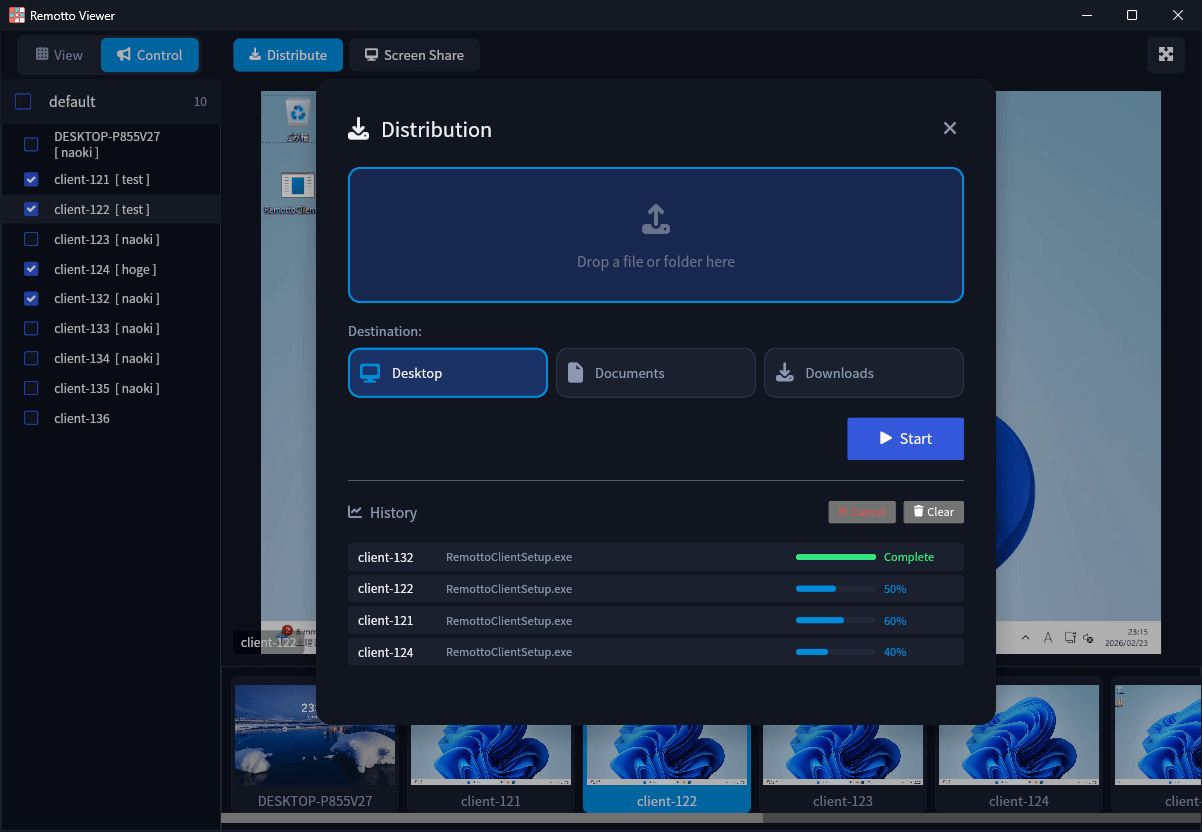Toggle the default group checkbox
Viewport: 1202px width, 832px height.
[23, 102]
